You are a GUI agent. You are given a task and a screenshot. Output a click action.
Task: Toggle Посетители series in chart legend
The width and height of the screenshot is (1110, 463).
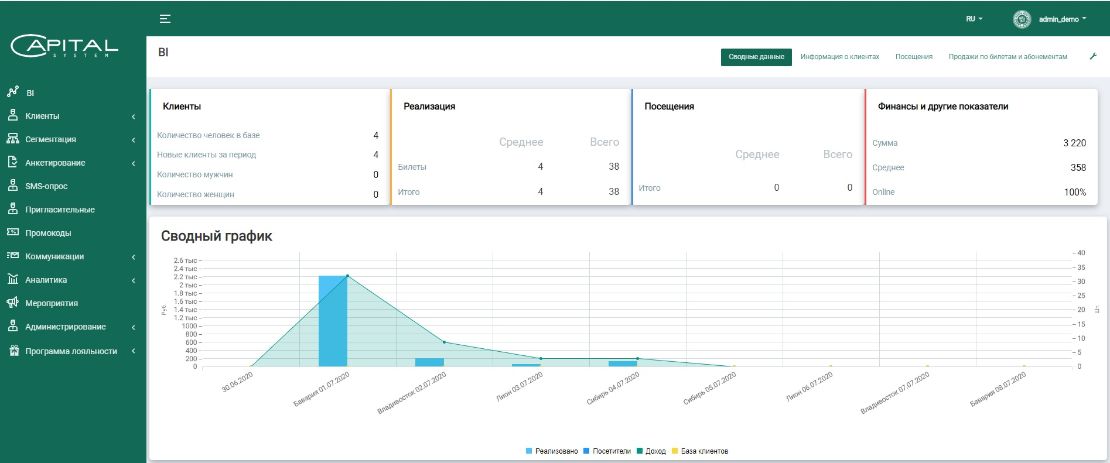point(608,452)
